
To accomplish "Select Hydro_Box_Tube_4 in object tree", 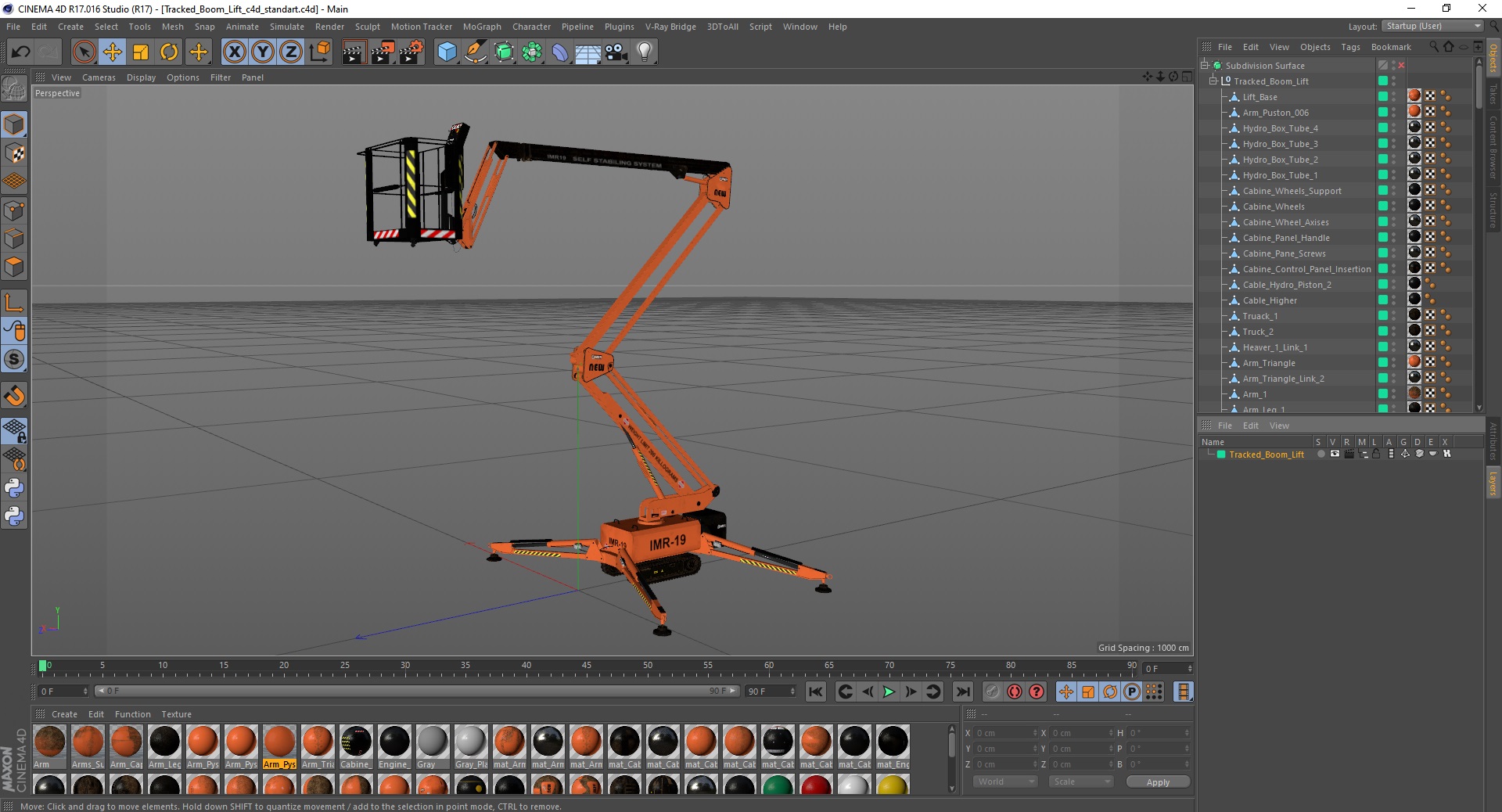I will click(1280, 128).
